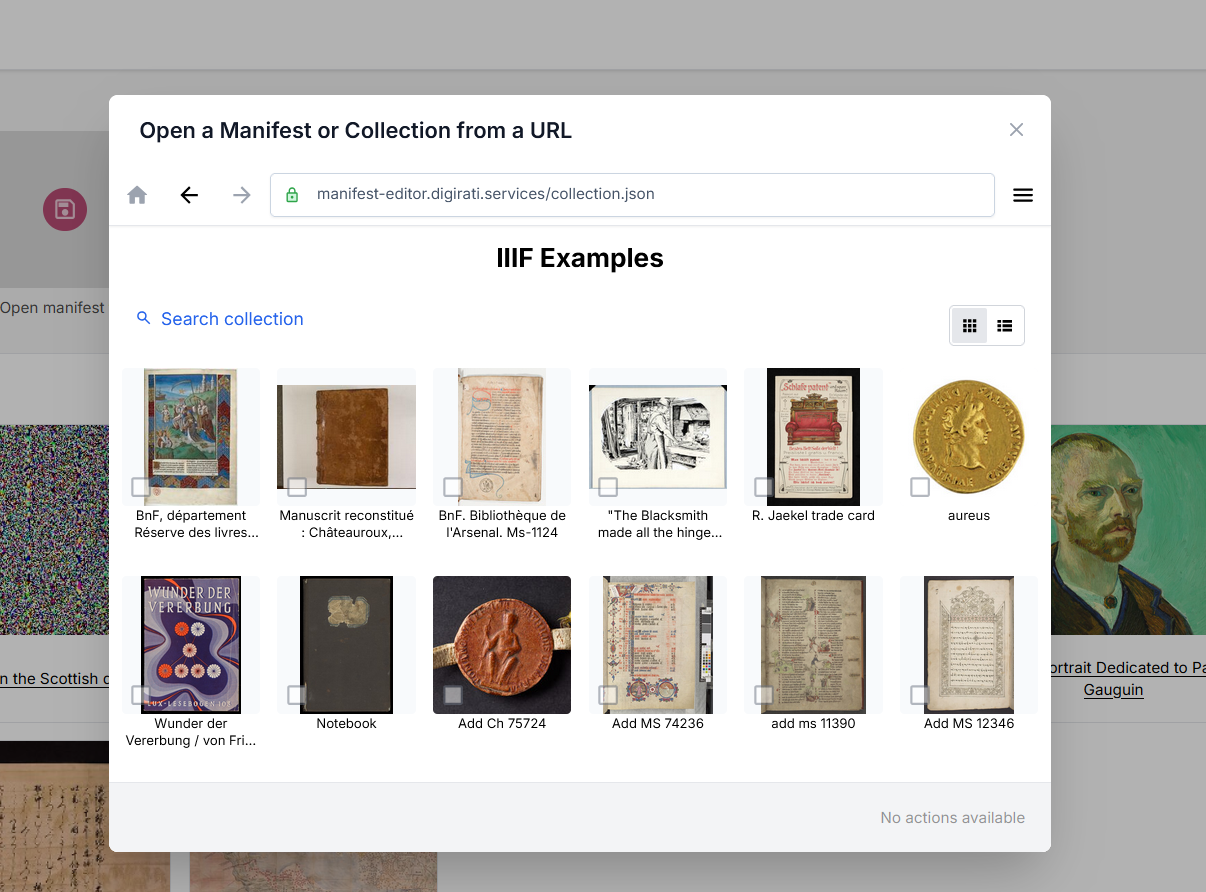1206x892 pixels.
Task: Switch to list view of the collection
Action: pos(1004,325)
